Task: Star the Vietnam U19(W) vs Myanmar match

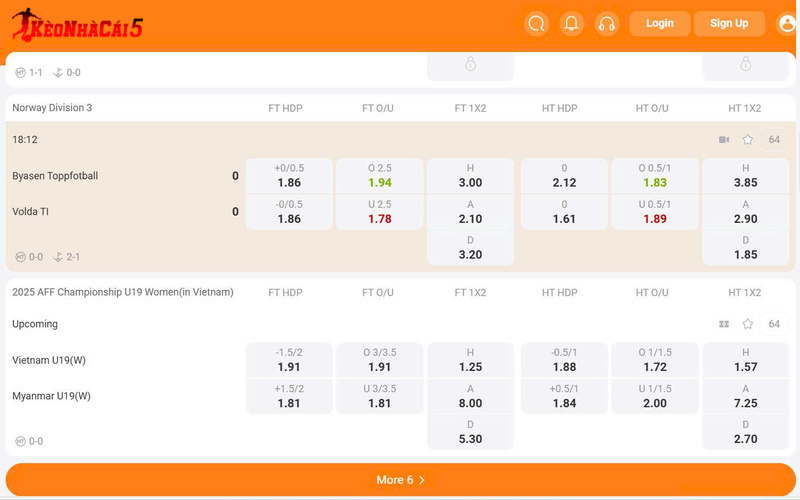Action: (747, 324)
